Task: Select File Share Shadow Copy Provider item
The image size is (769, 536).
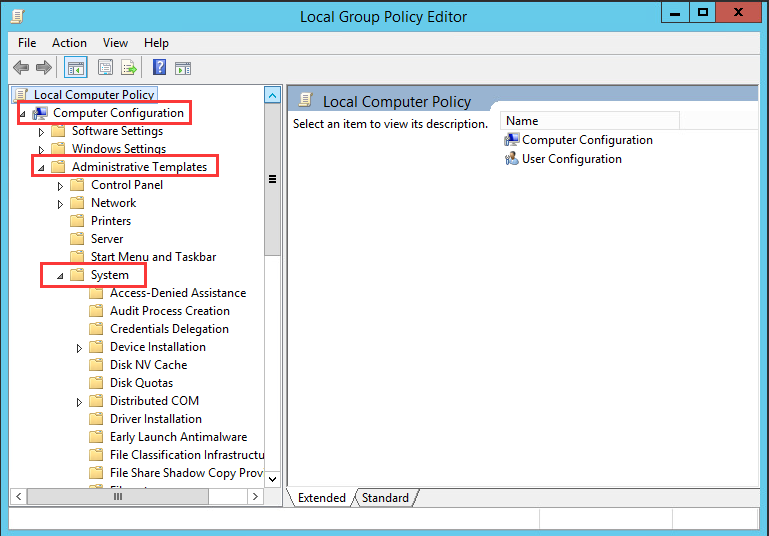Action: click(186, 473)
